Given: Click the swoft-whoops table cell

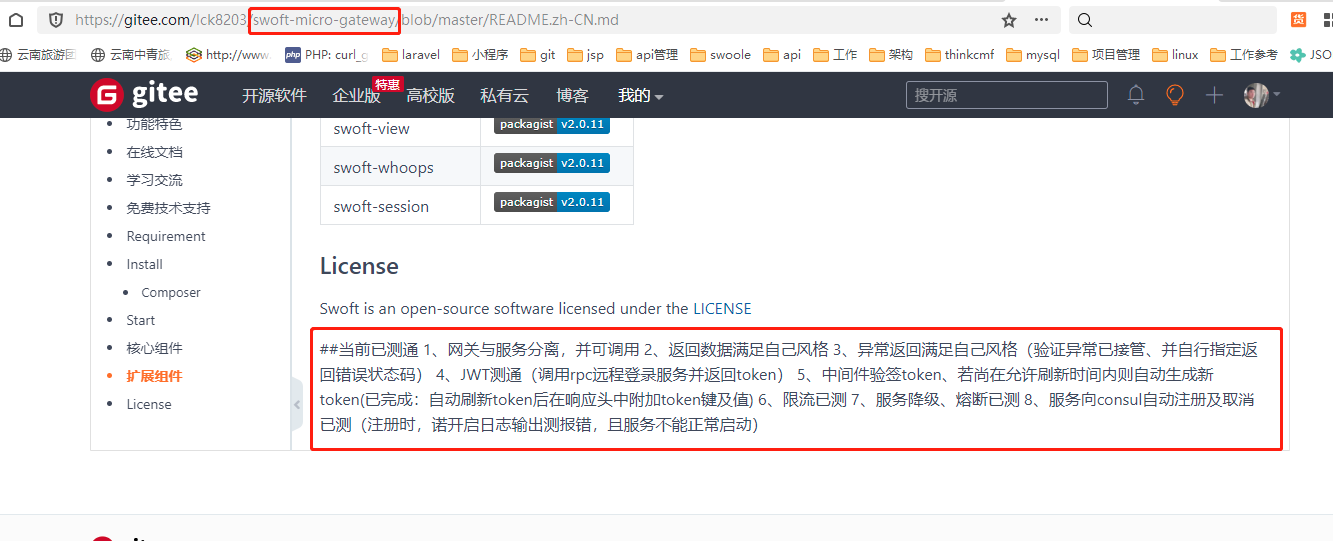Looking at the screenshot, I should pyautogui.click(x=400, y=167).
